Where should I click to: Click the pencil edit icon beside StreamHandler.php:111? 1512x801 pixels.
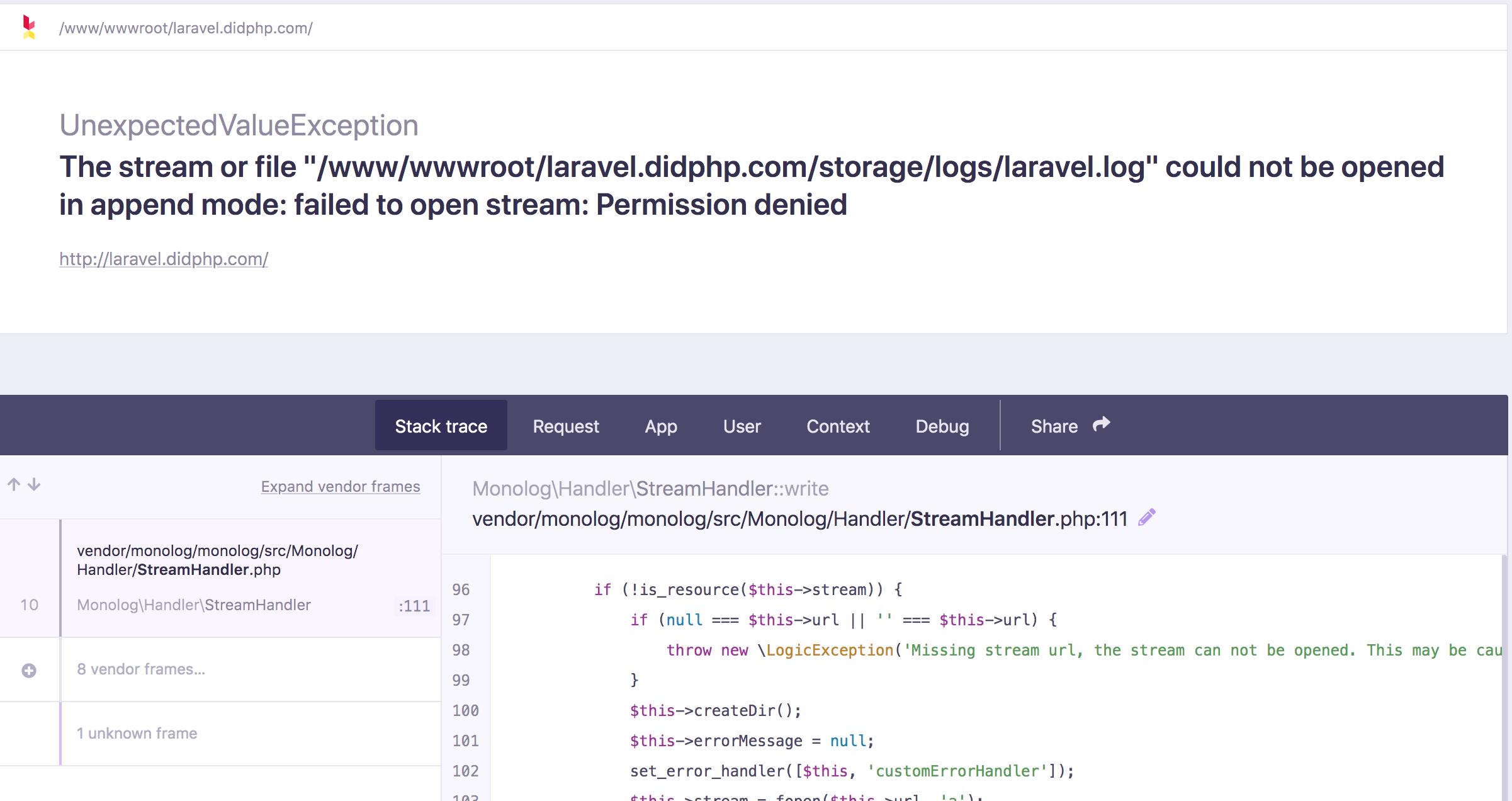[1147, 518]
